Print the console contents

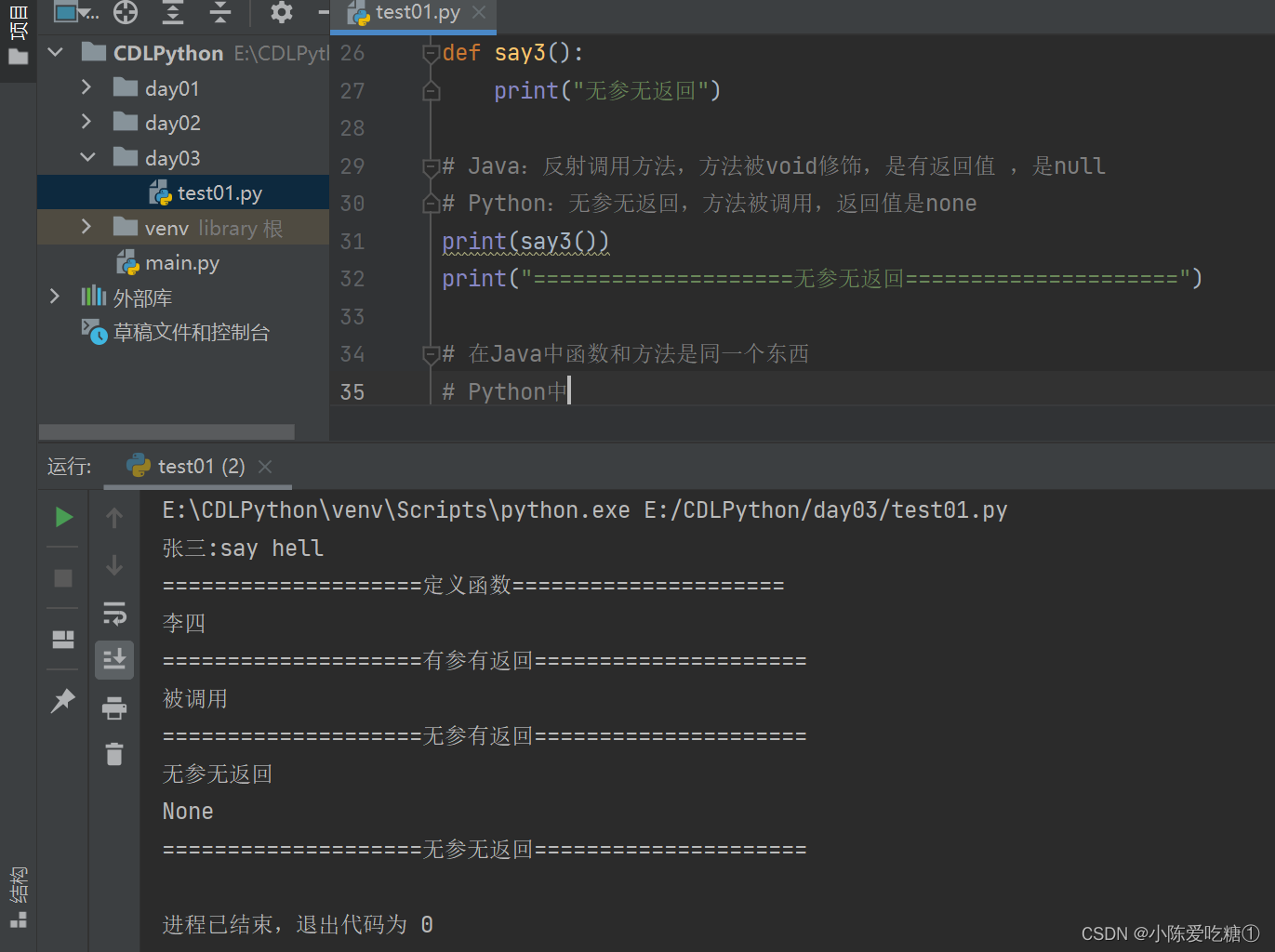114,707
